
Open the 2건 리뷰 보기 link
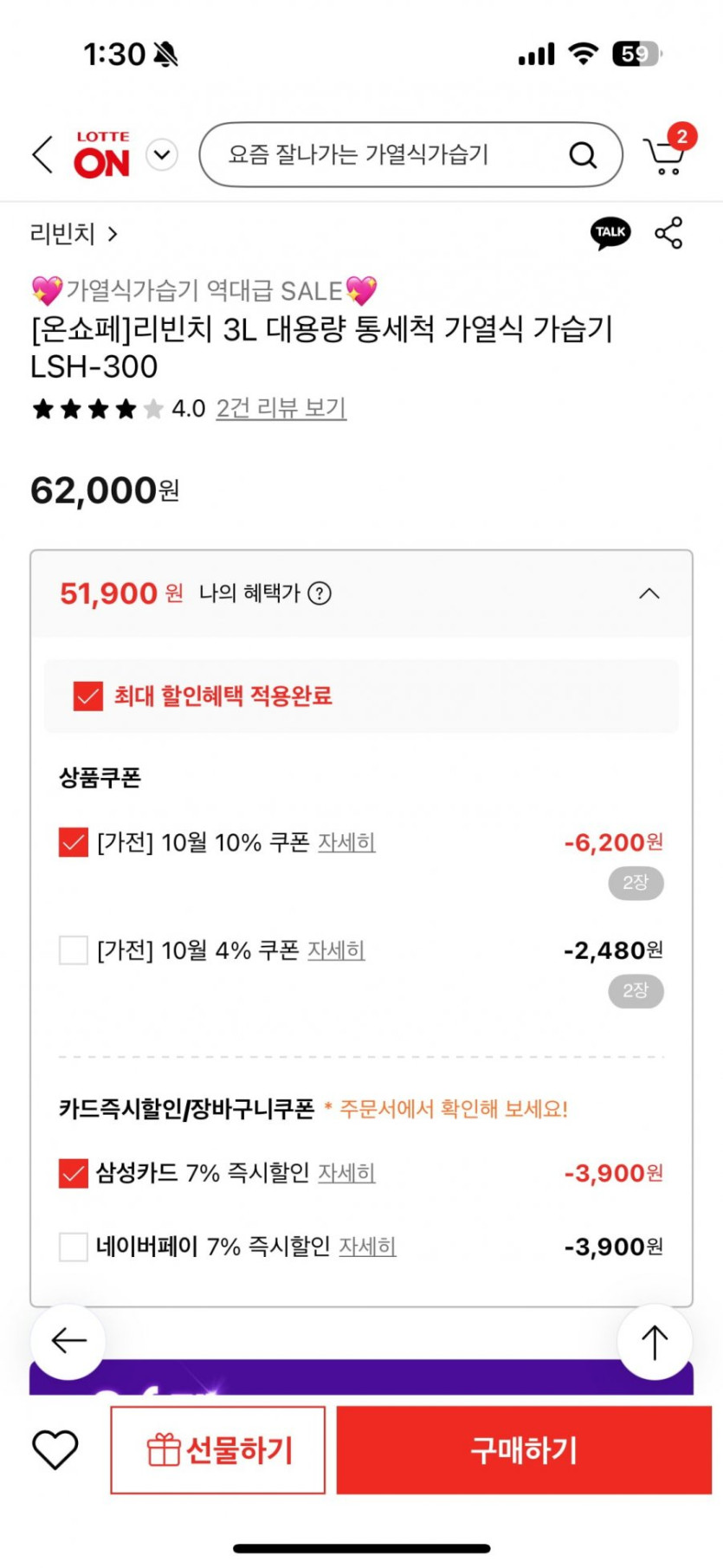pos(281,408)
